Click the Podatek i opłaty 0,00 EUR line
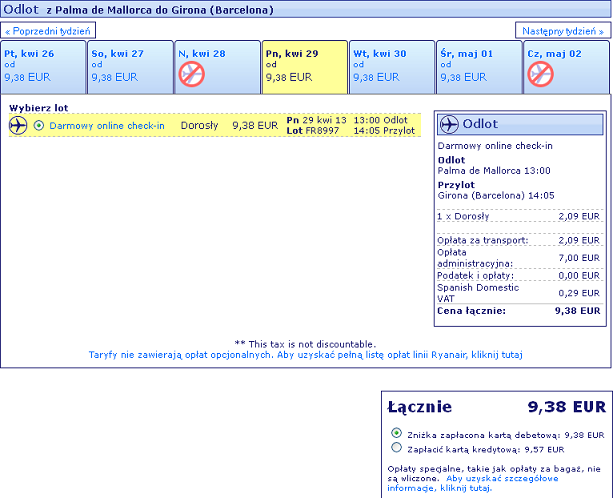Screen dimensions: 613x498 click(x=519, y=276)
